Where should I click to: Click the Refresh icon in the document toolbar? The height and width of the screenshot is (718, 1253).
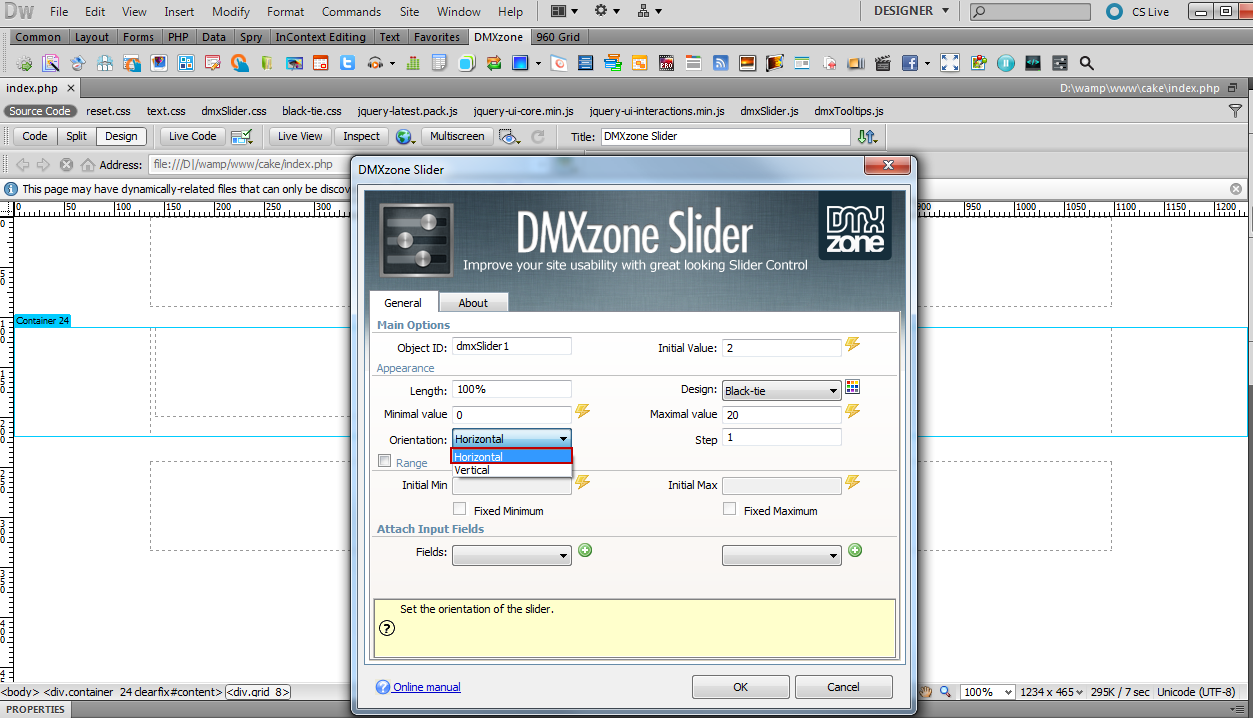538,137
